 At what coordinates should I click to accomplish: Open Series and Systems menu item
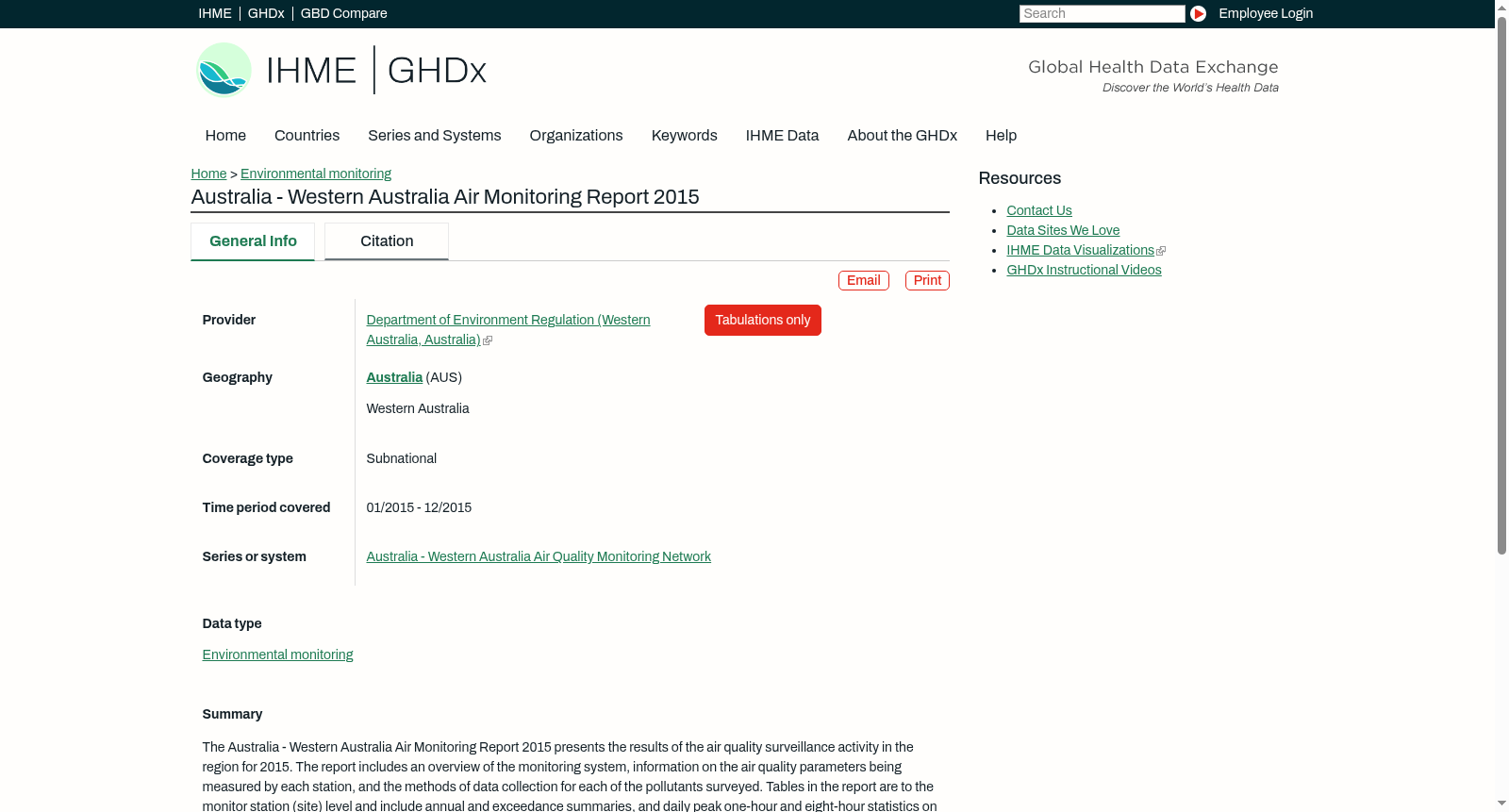434,136
